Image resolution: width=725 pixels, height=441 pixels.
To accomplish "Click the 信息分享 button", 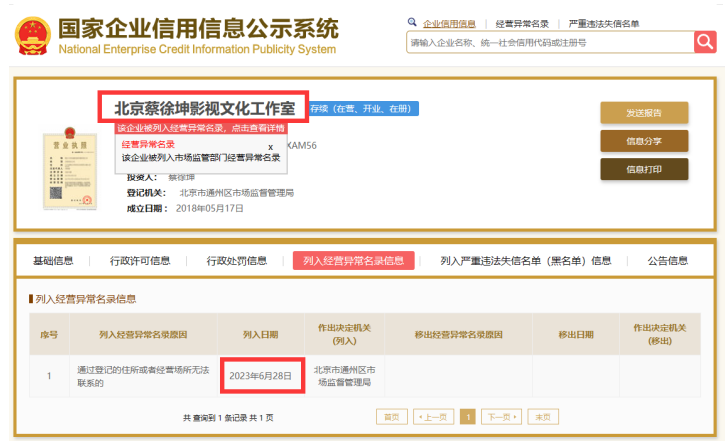I will (x=643, y=141).
